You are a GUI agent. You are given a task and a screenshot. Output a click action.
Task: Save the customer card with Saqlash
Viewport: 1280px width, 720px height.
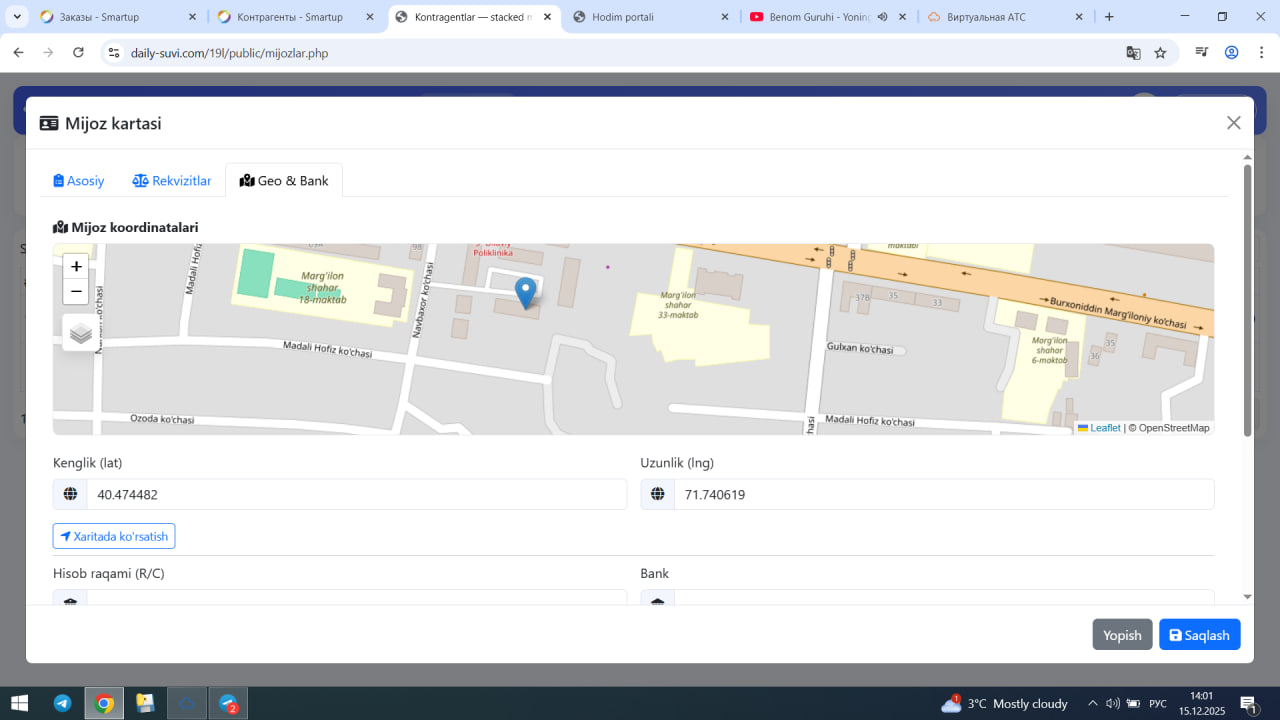(x=1199, y=635)
